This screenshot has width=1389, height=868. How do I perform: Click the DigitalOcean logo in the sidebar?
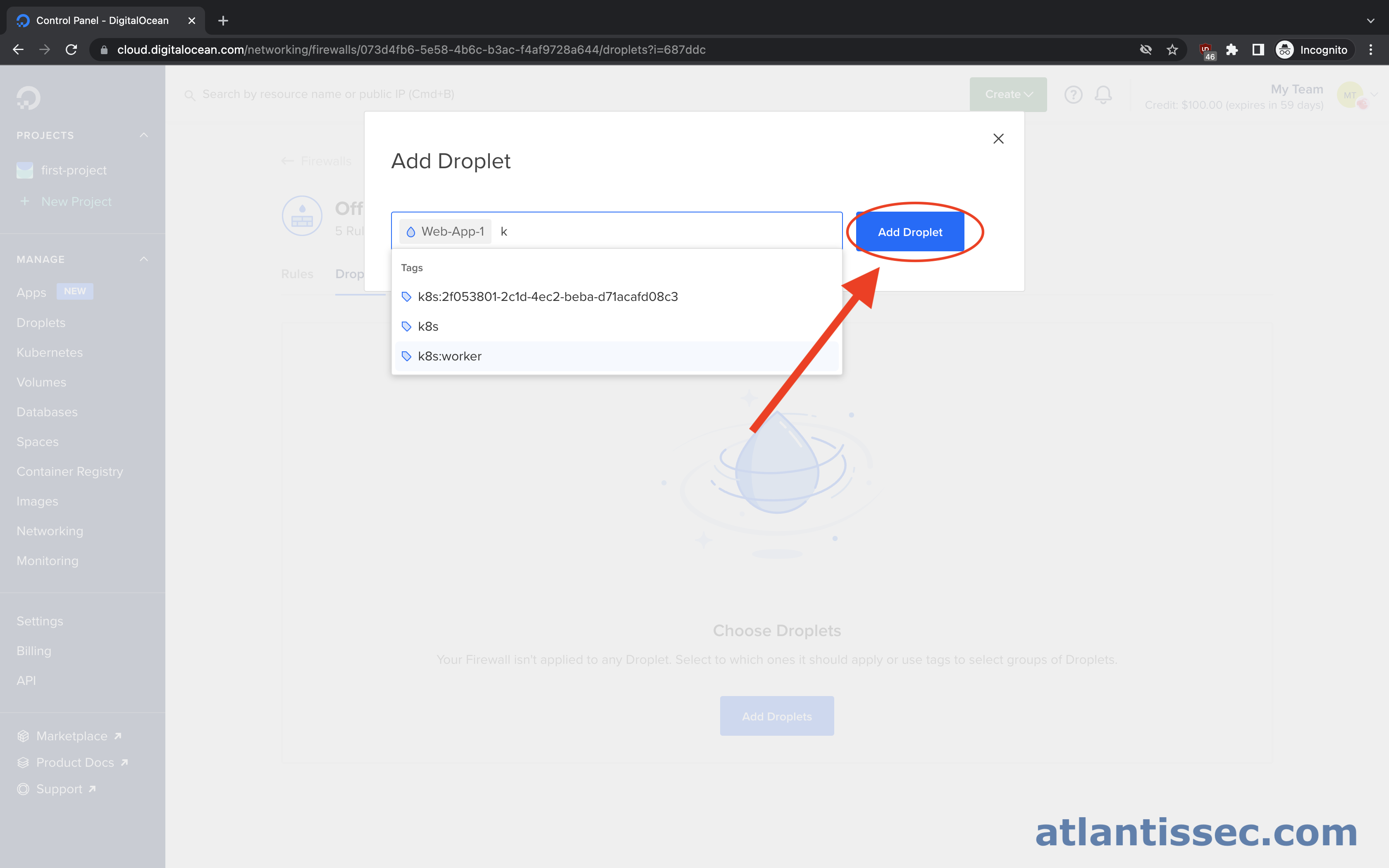28,98
